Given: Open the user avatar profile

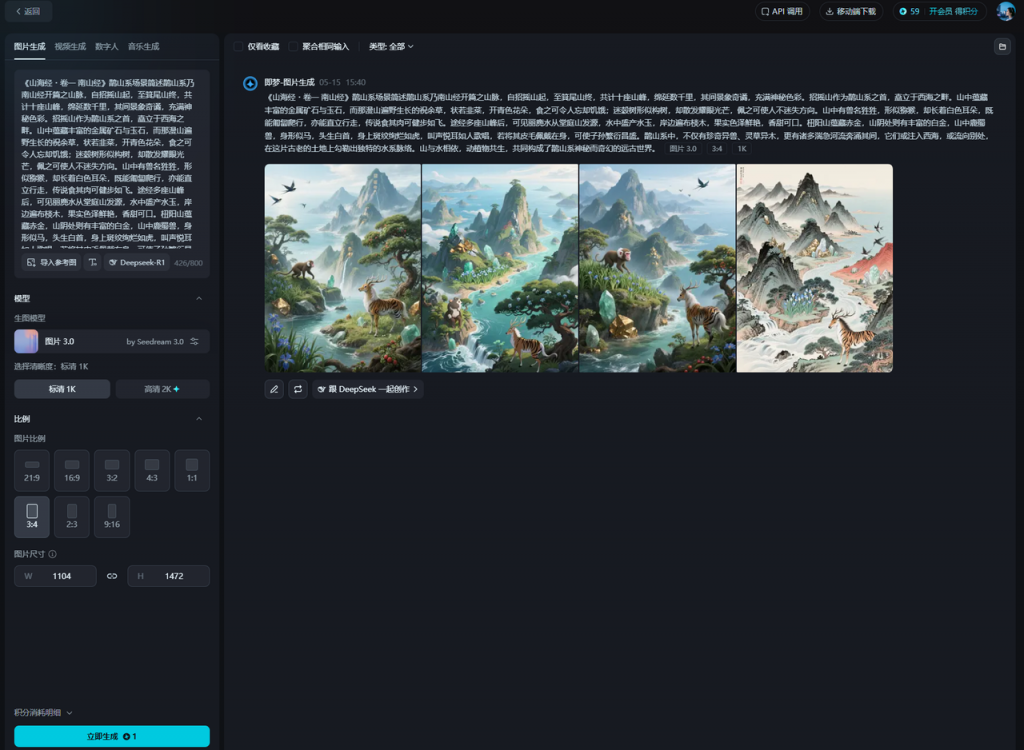Looking at the screenshot, I should [x=1006, y=11].
